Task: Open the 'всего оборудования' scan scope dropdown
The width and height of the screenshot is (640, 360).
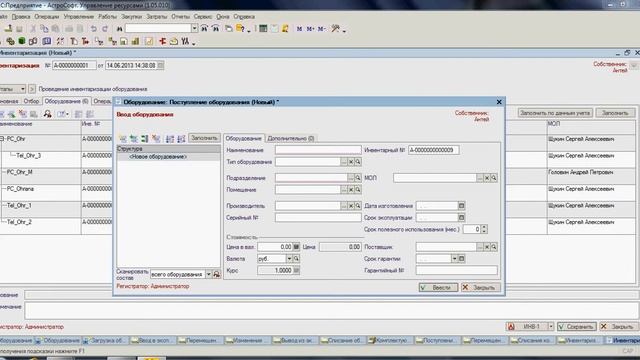Action: (x=209, y=274)
